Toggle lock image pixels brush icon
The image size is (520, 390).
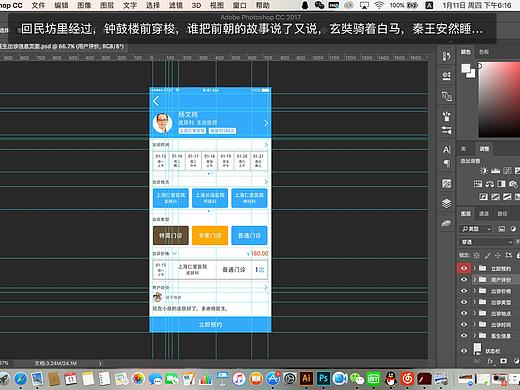tap(487, 255)
